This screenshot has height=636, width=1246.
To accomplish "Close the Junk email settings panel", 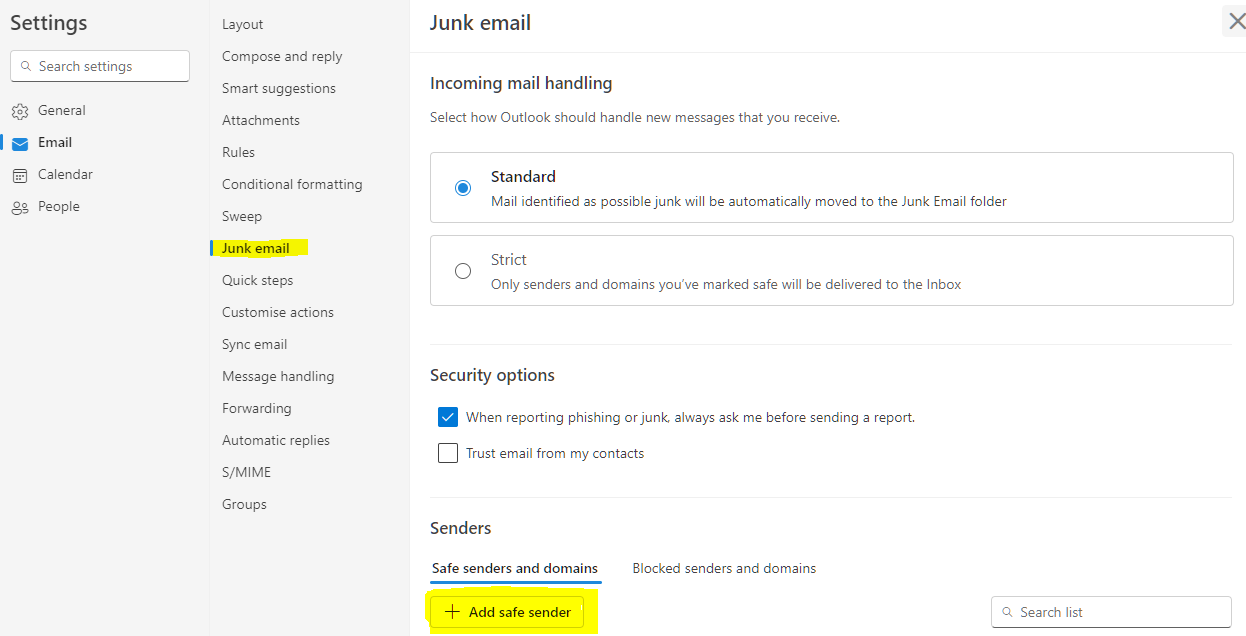I will click(1236, 22).
